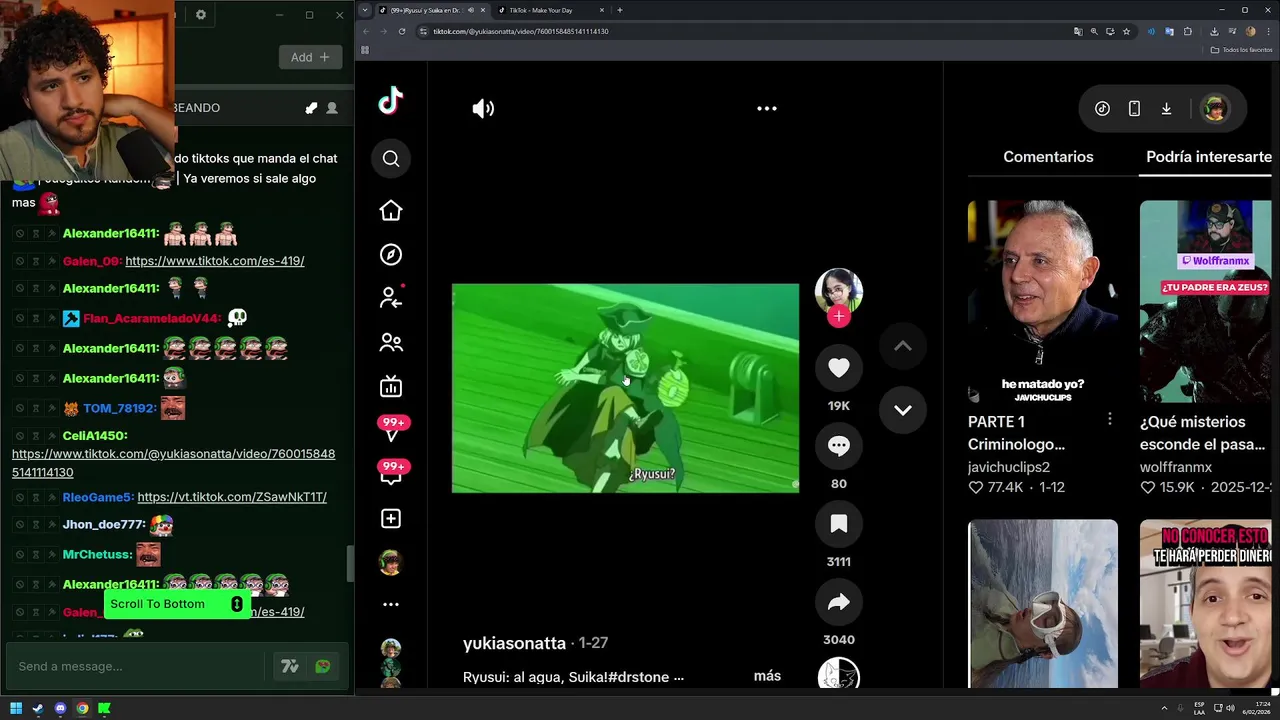Open options for the 'PARTE 1 Criminologo' card
The image size is (1280, 720).
[x=1109, y=420]
